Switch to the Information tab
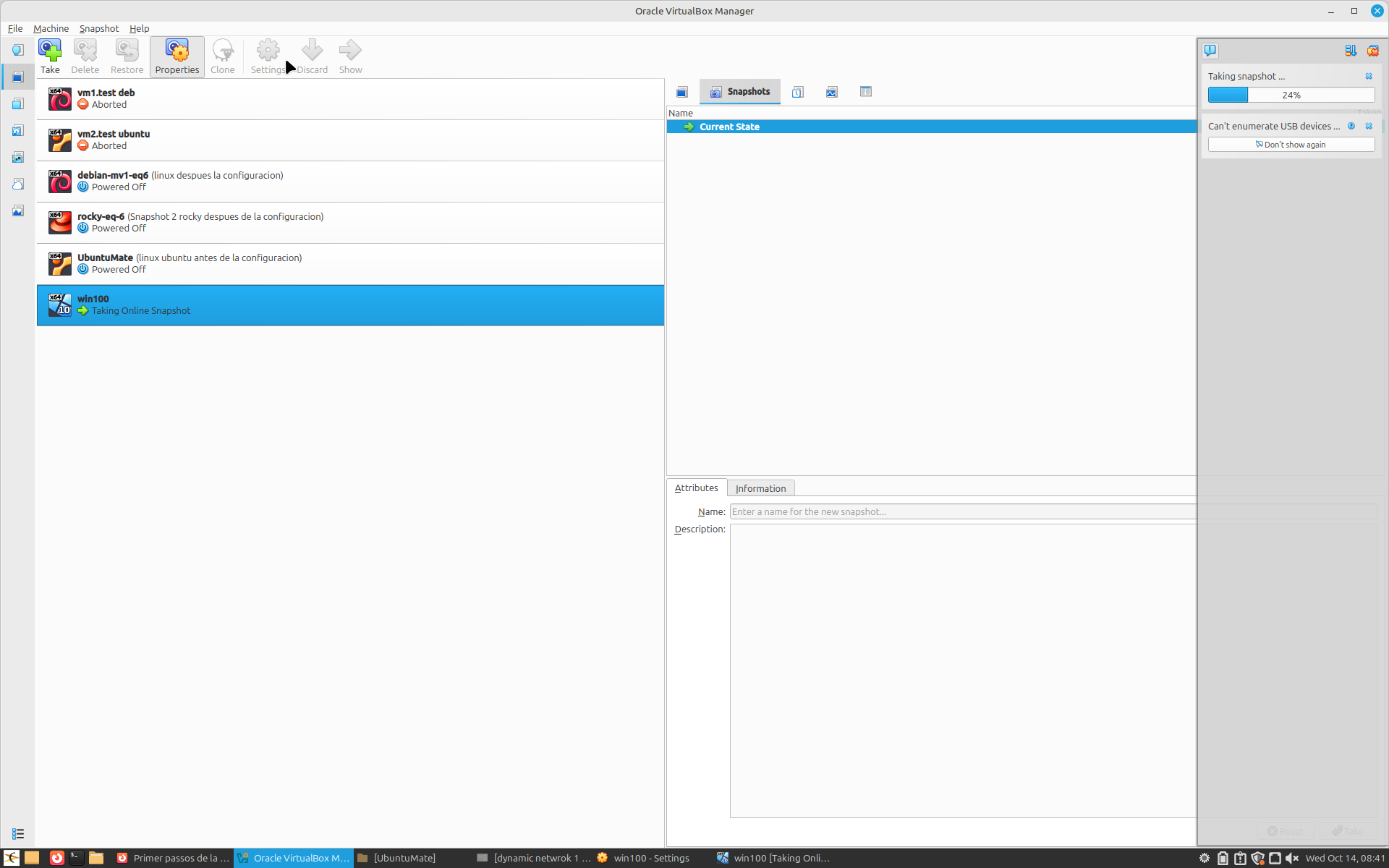The width and height of the screenshot is (1389, 868). (760, 488)
